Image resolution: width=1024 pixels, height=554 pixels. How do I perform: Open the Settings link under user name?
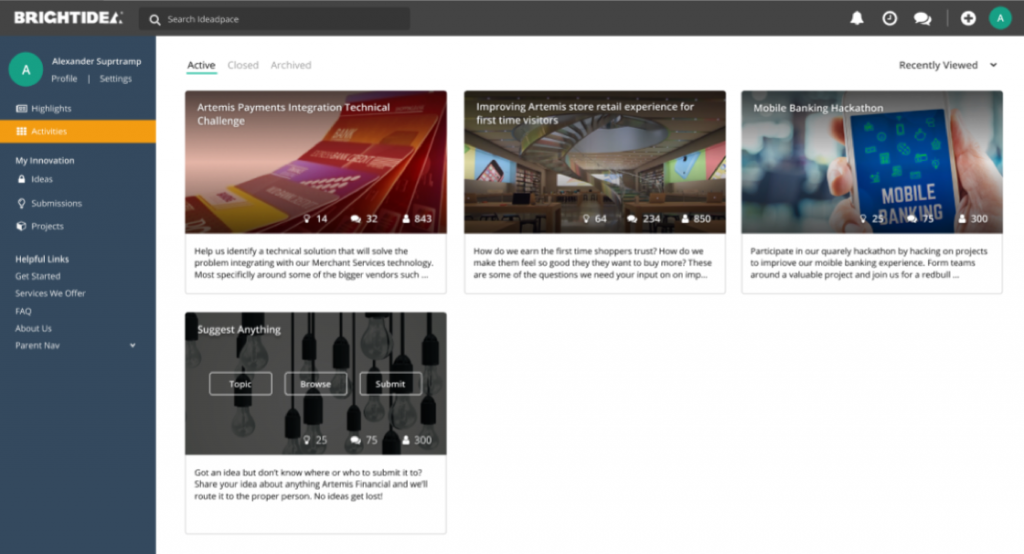(x=115, y=79)
